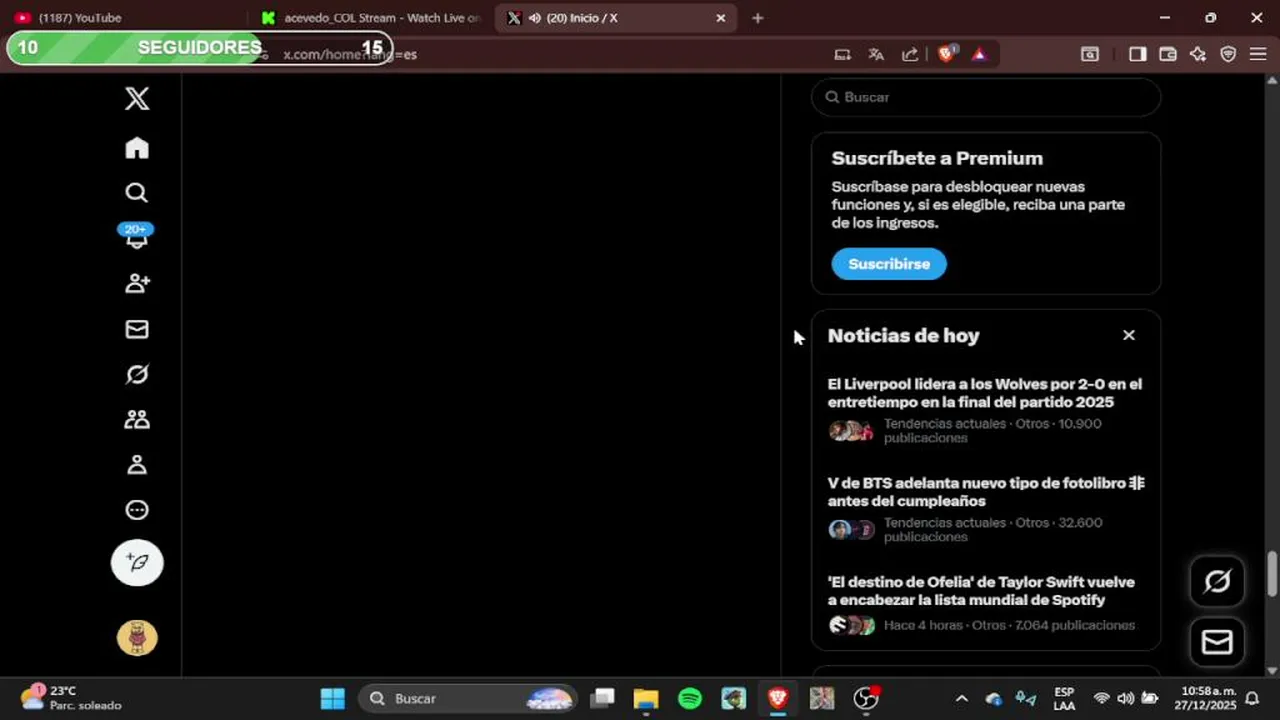Open Brave Shields lion icon
Screen dimensions: 1280x720
pyautogui.click(x=946, y=54)
